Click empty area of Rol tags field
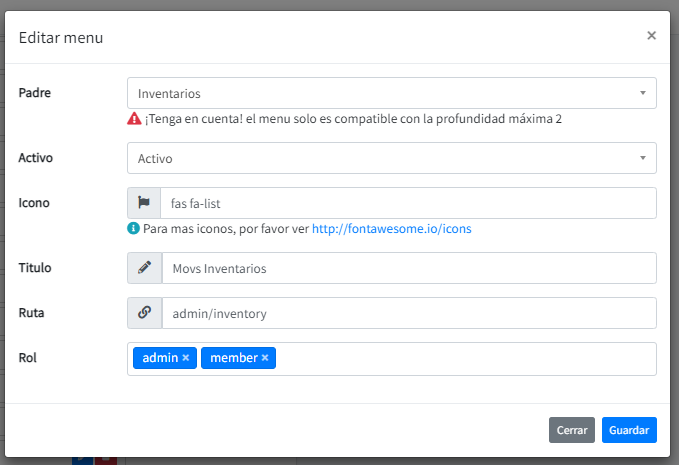679x465 pixels. click(x=460, y=358)
